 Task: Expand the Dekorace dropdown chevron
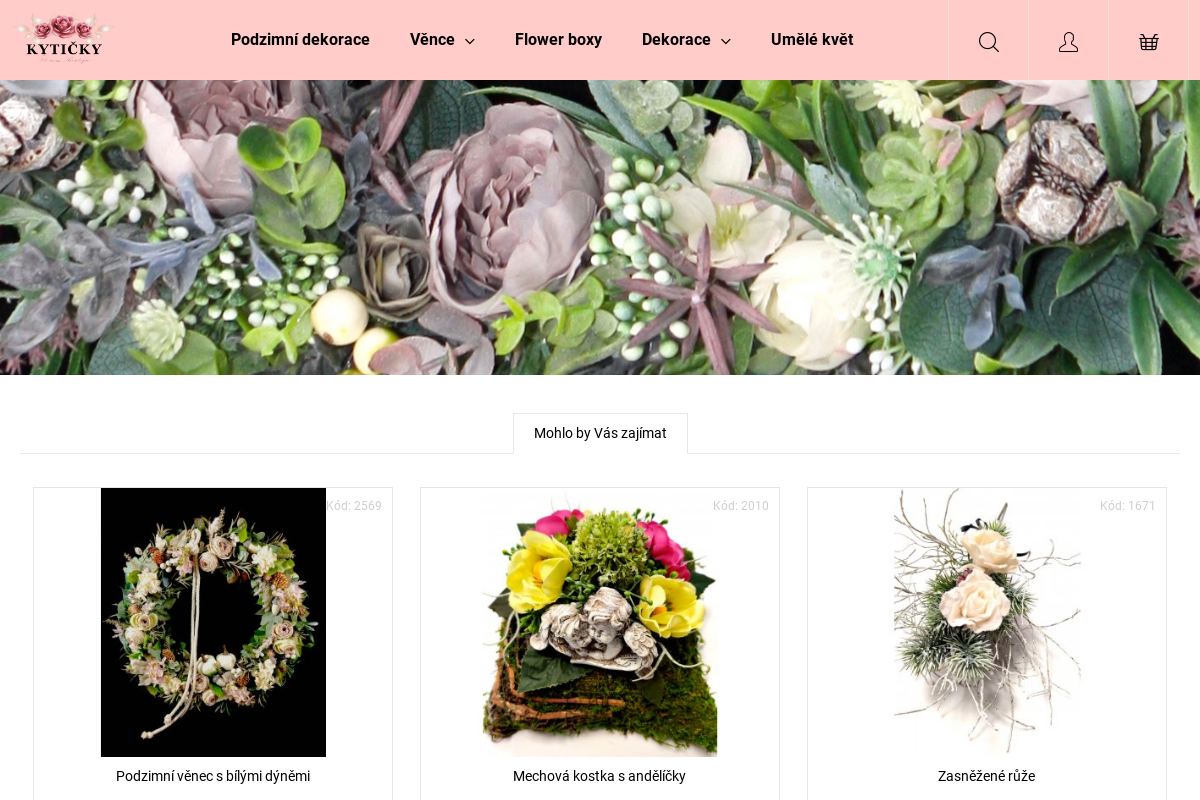pyautogui.click(x=726, y=41)
